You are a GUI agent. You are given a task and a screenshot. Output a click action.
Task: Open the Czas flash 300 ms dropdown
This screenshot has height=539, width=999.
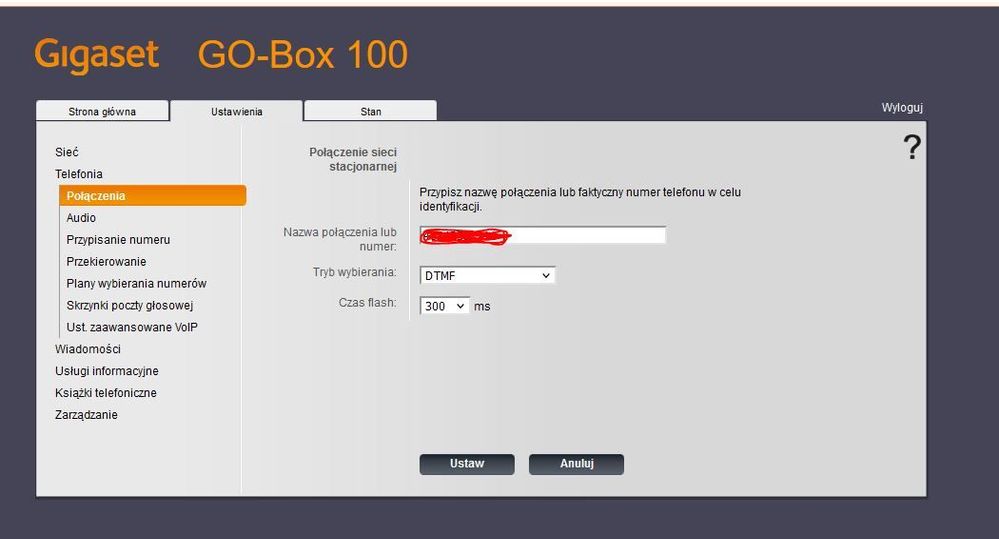(x=444, y=306)
